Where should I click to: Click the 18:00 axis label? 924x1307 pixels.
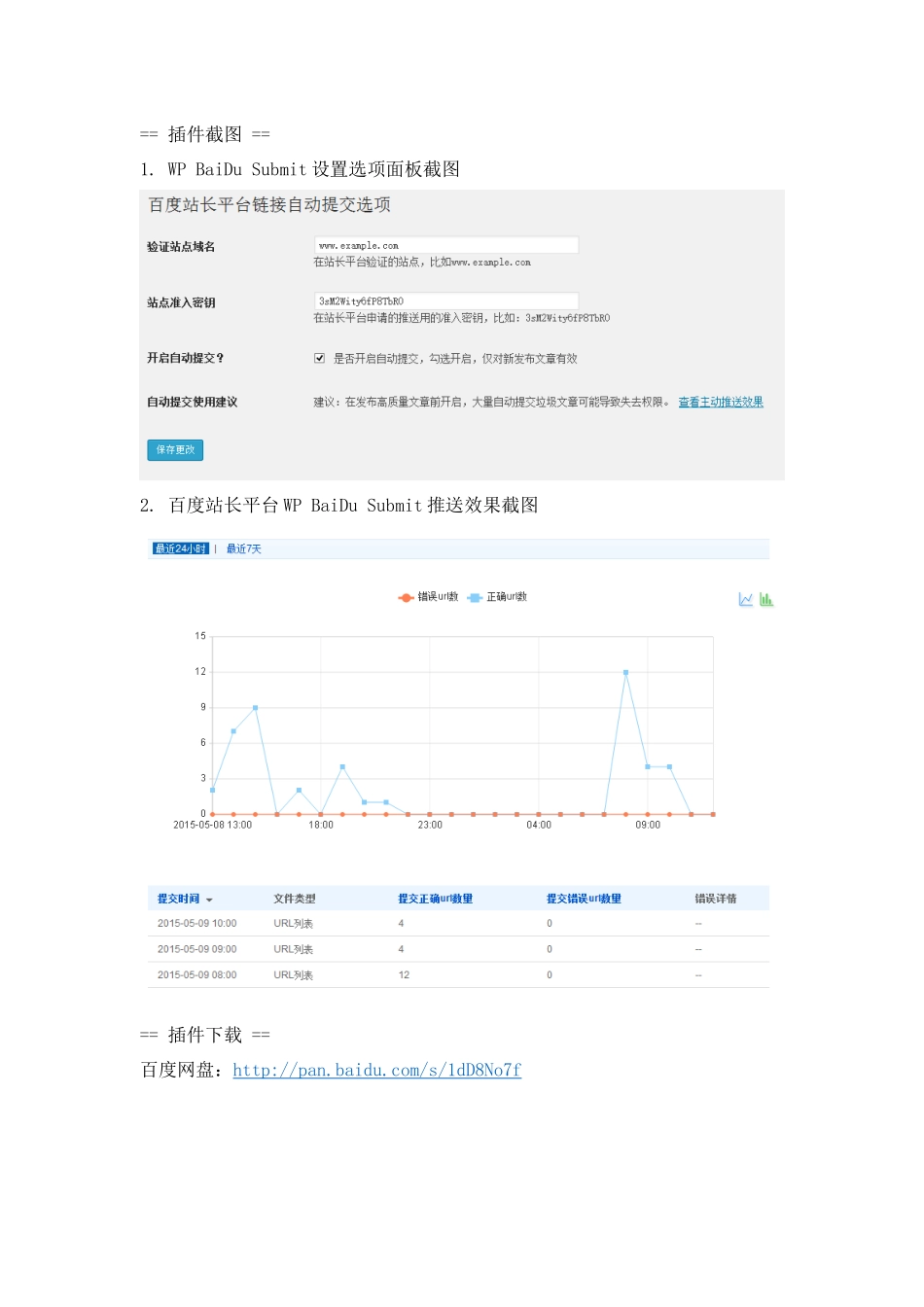(321, 825)
